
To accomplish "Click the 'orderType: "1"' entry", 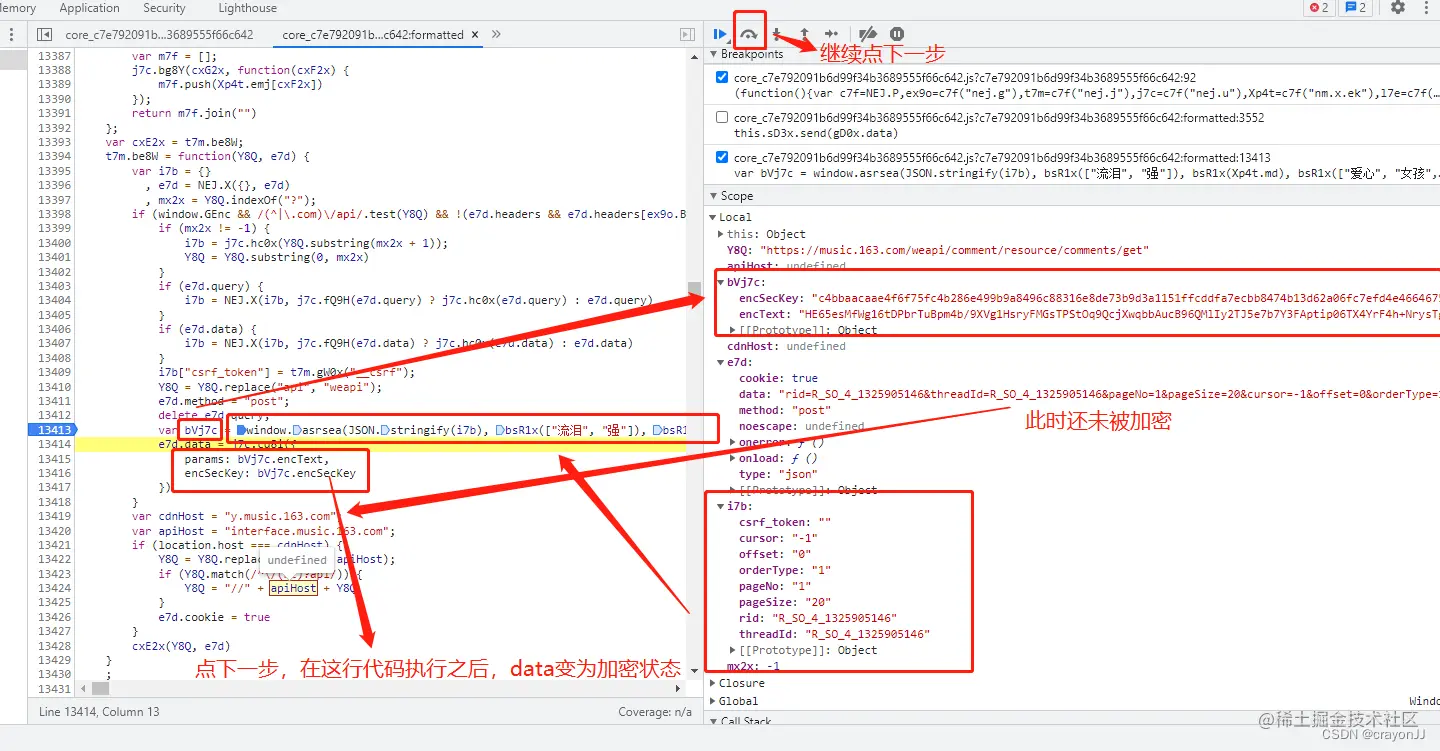I will pos(785,570).
